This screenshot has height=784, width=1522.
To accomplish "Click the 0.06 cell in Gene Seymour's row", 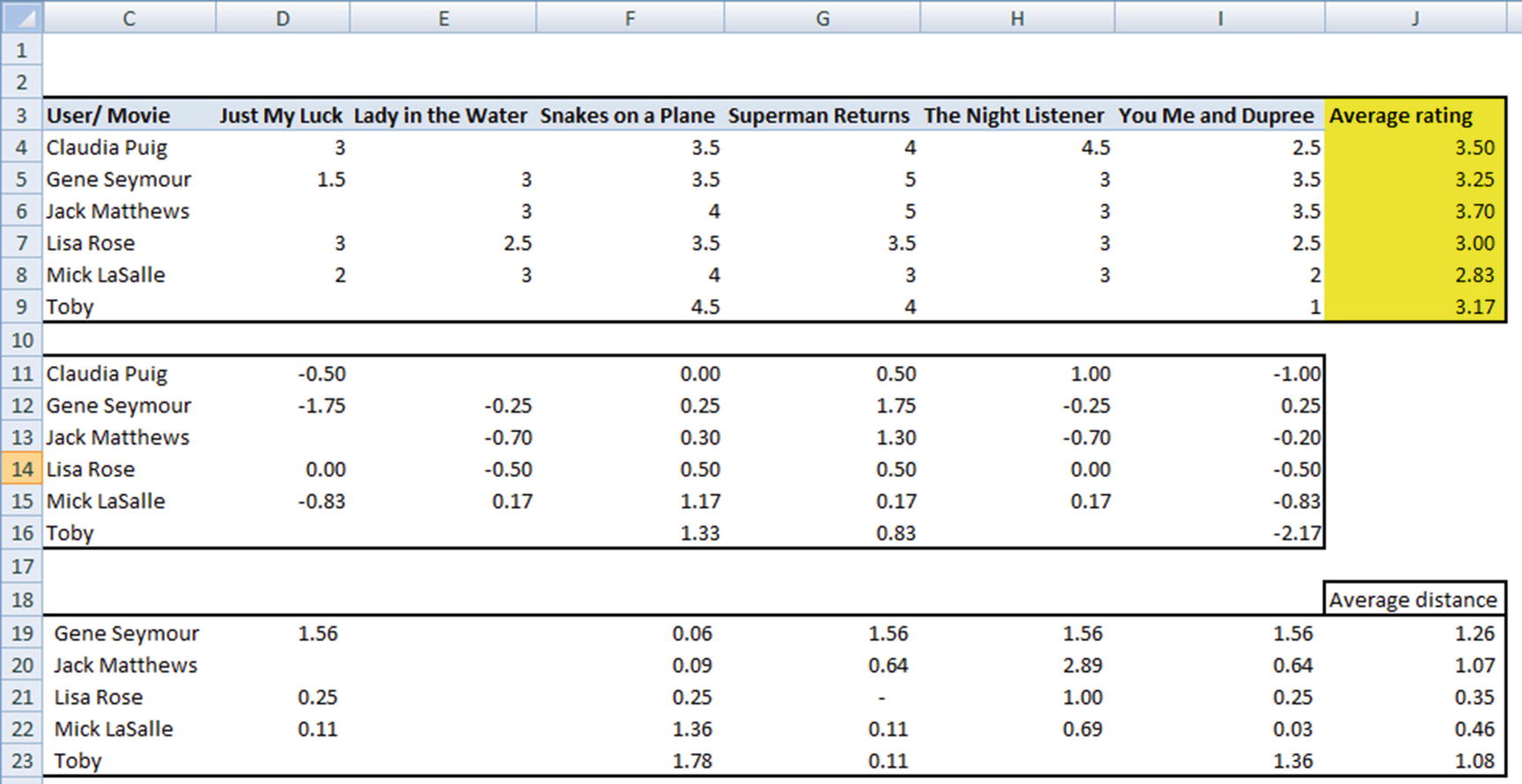I will tap(692, 633).
